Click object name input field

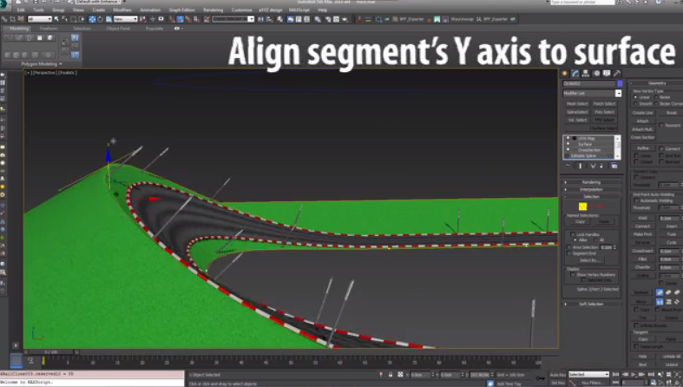pyautogui.click(x=589, y=83)
